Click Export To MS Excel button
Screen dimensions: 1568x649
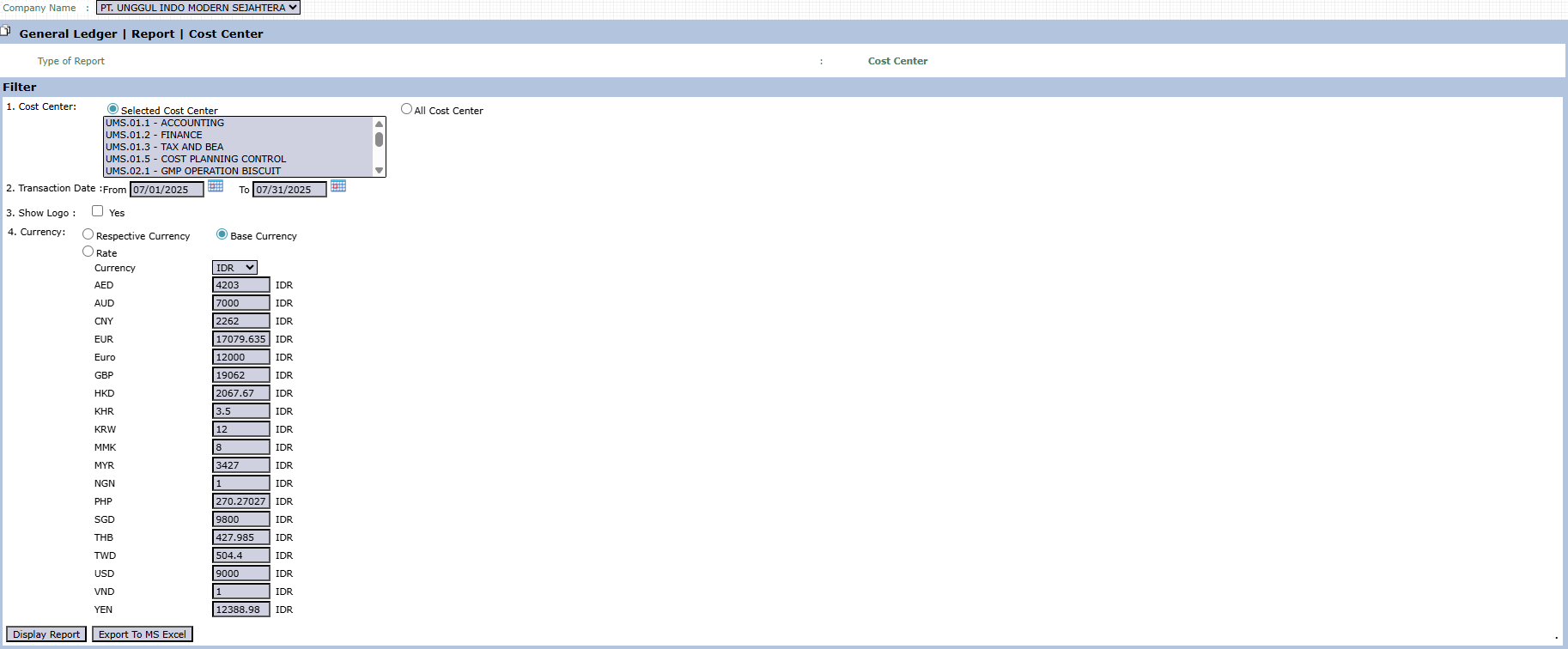click(x=143, y=634)
